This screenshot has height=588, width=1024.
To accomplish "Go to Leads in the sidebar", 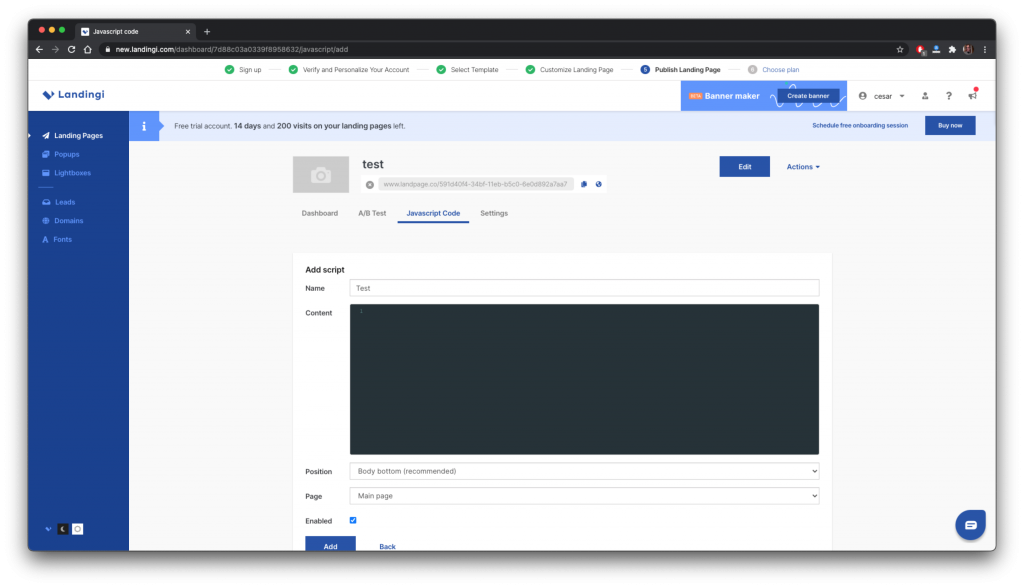I will tap(64, 202).
